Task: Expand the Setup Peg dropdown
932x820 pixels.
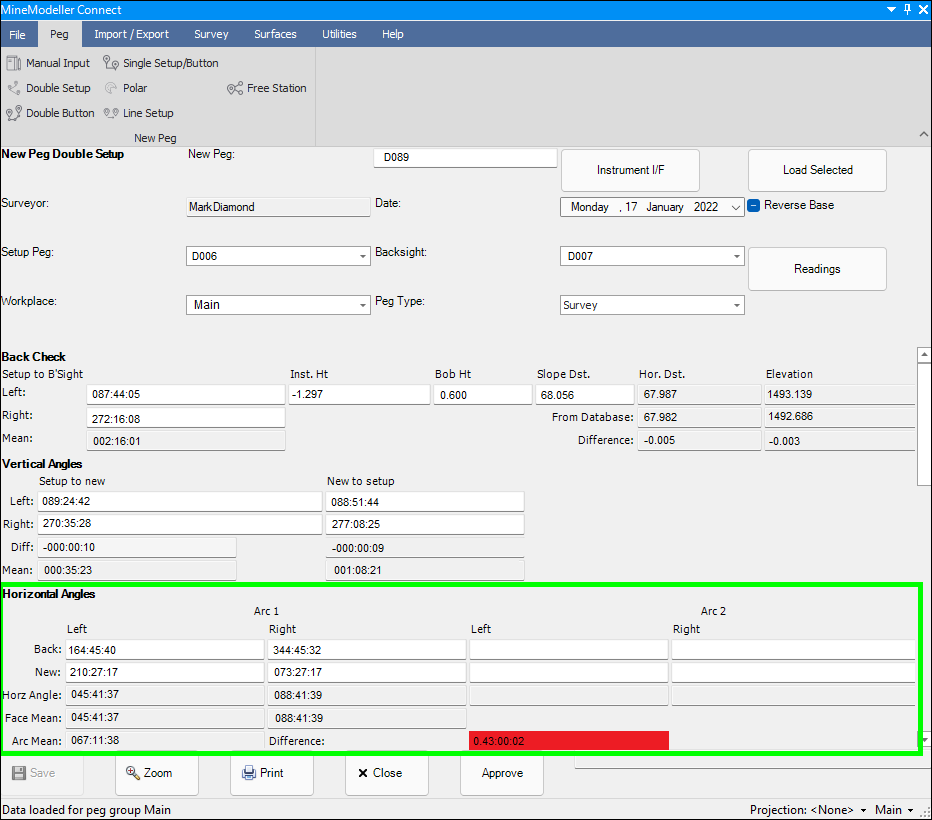Action: 362,257
